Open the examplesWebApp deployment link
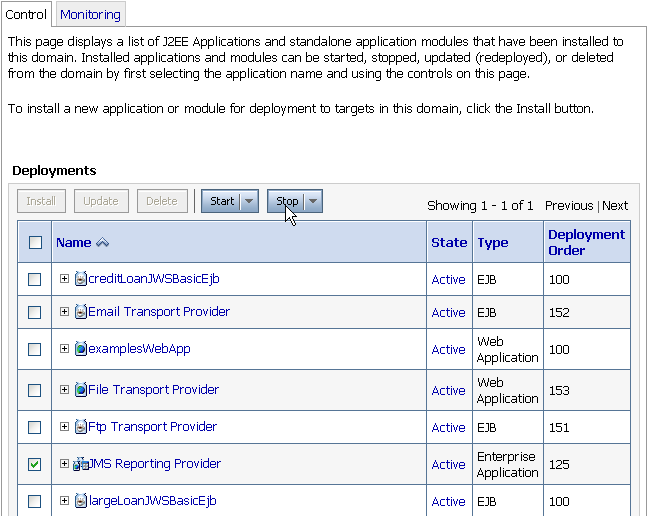The height and width of the screenshot is (516, 647). 139,349
